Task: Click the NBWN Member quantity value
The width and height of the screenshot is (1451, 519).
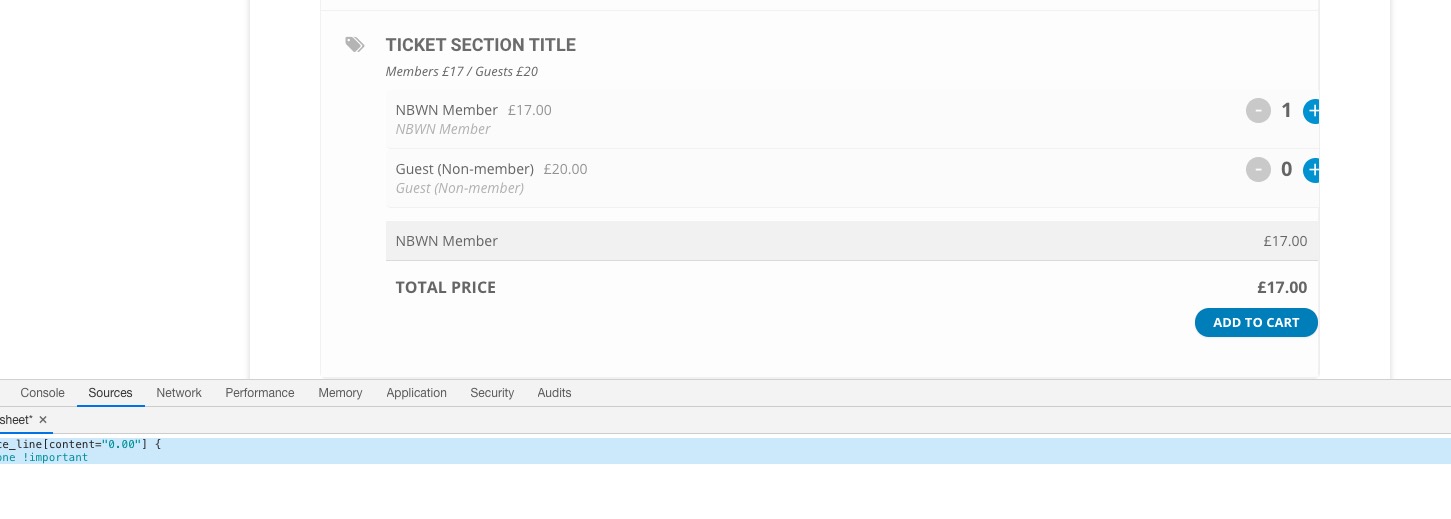Action: pyautogui.click(x=1286, y=111)
